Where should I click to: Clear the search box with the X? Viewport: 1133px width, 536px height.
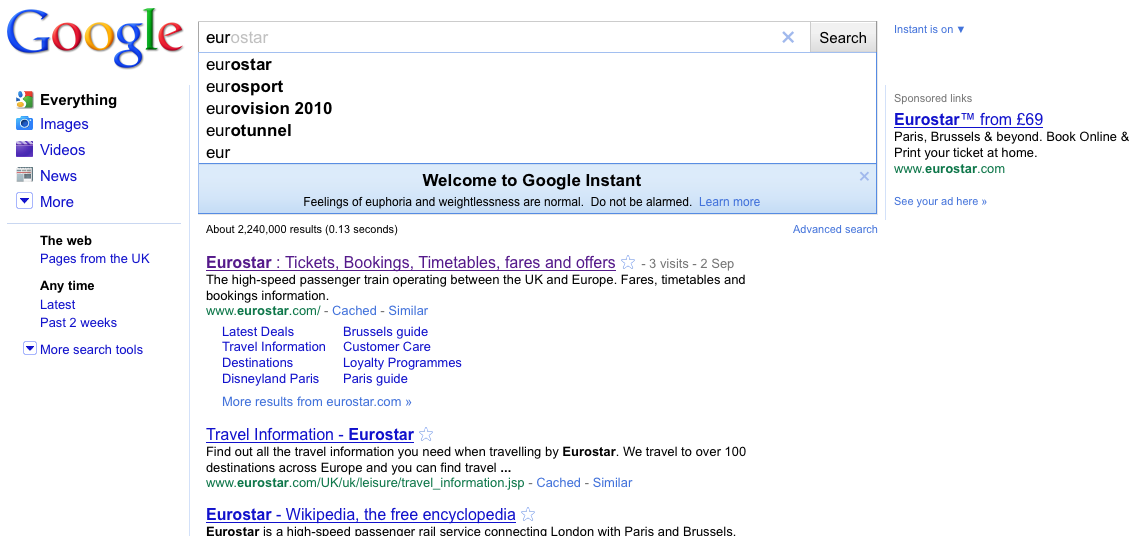[788, 38]
